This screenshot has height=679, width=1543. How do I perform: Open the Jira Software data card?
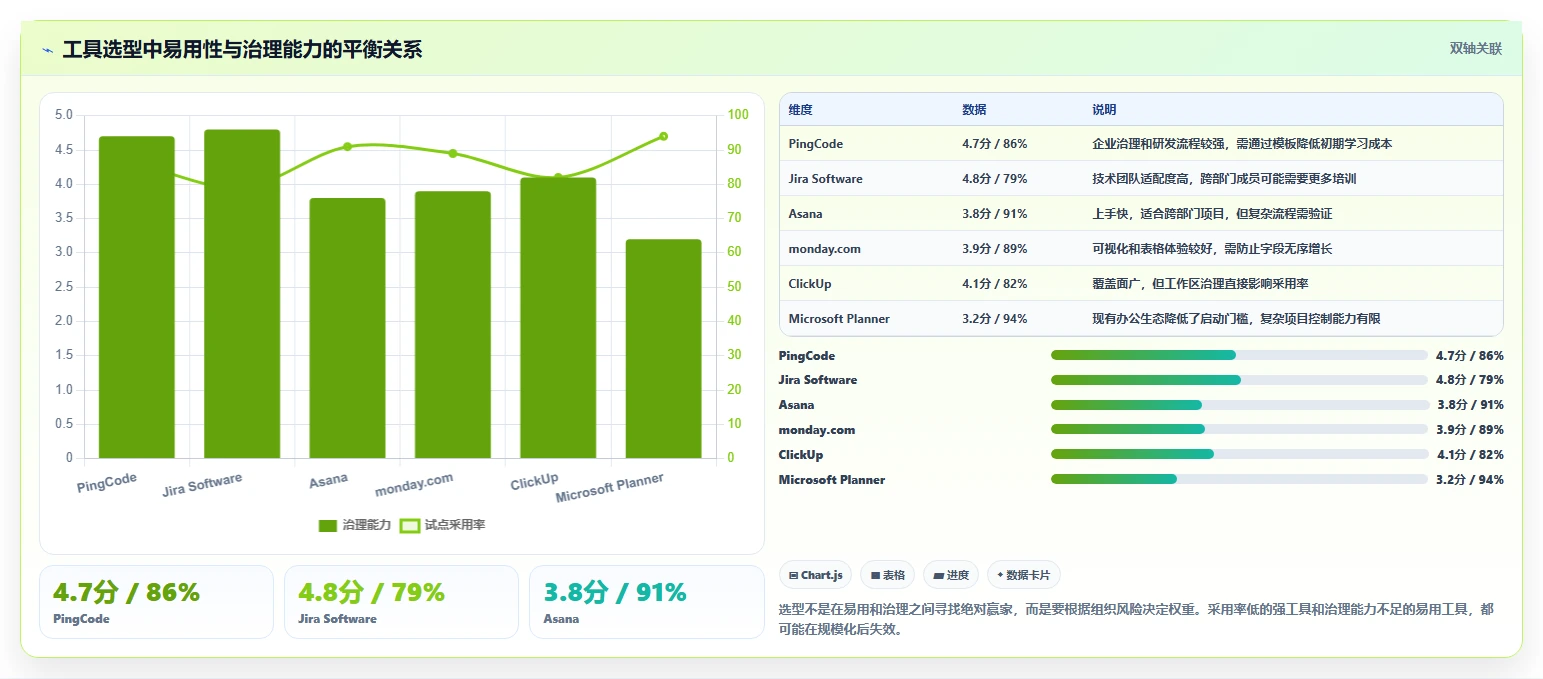click(x=401, y=602)
